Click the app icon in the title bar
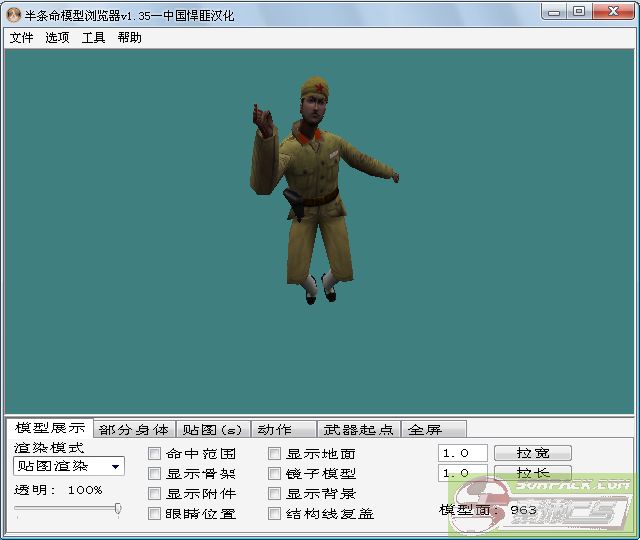The width and height of the screenshot is (640, 540). (x=14, y=12)
